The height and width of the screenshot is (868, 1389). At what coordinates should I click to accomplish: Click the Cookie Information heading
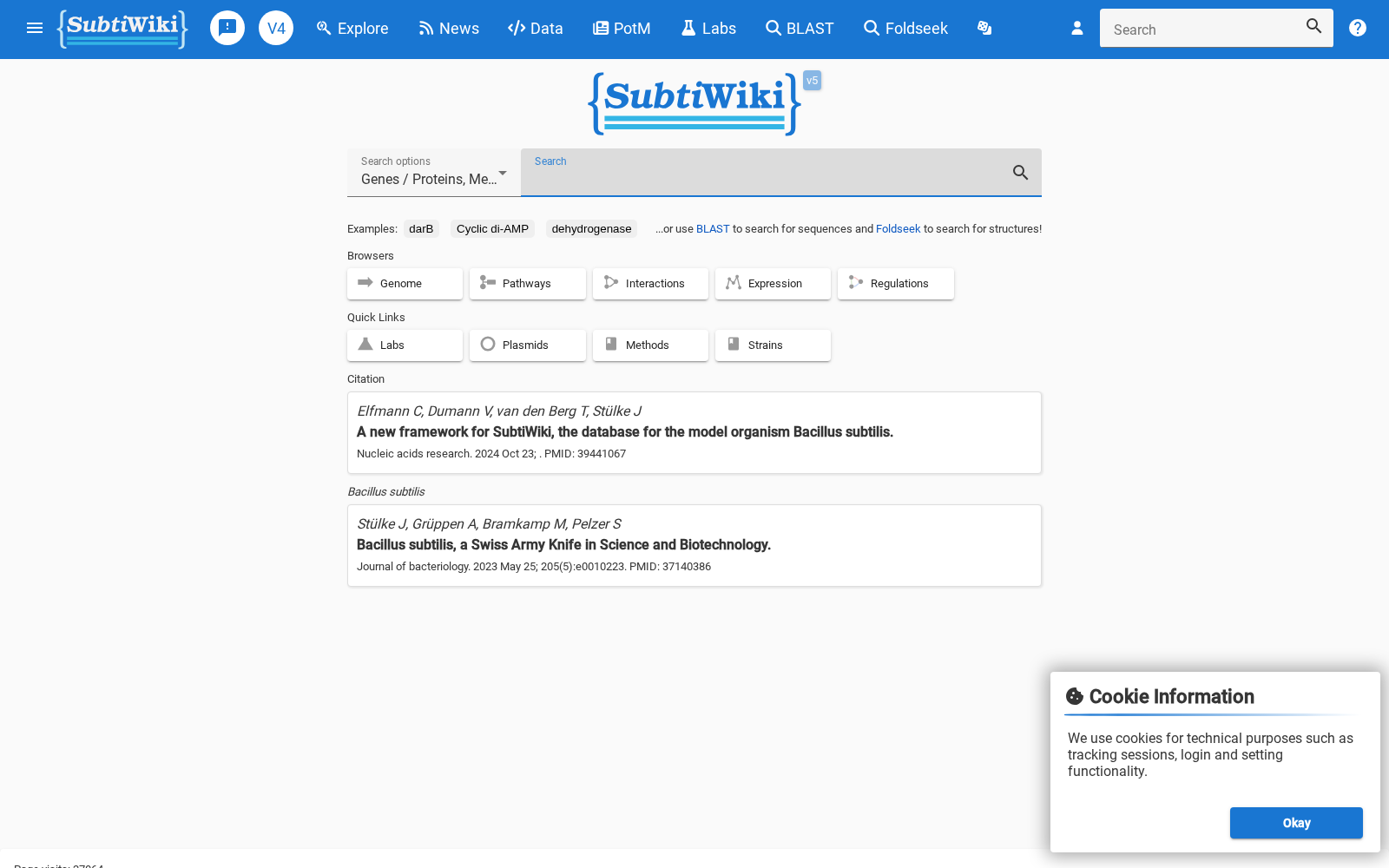coord(1171,696)
